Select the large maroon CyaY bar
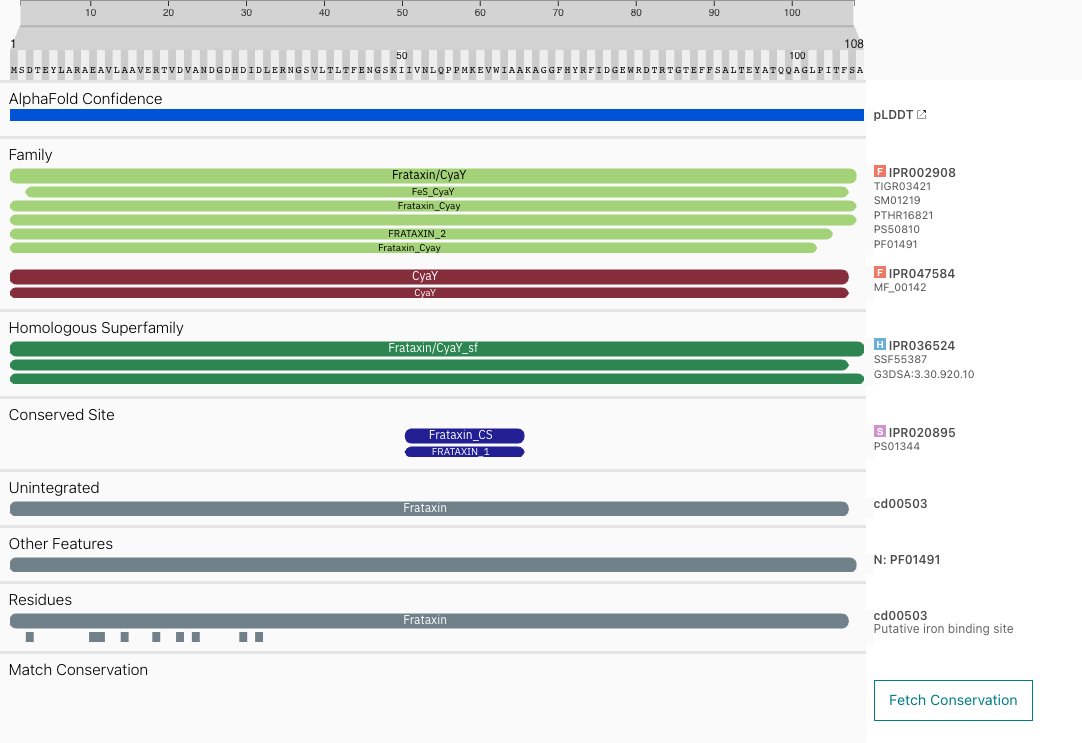1082x743 pixels. (429, 276)
